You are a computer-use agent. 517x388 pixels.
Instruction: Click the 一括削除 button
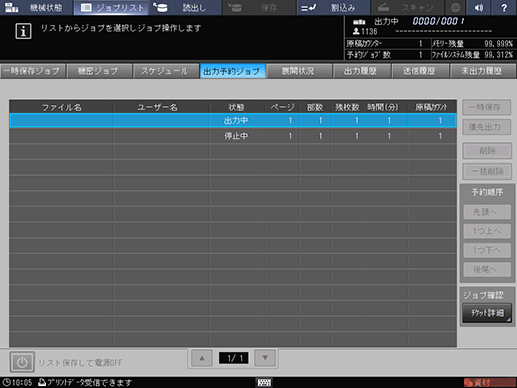[487, 172]
